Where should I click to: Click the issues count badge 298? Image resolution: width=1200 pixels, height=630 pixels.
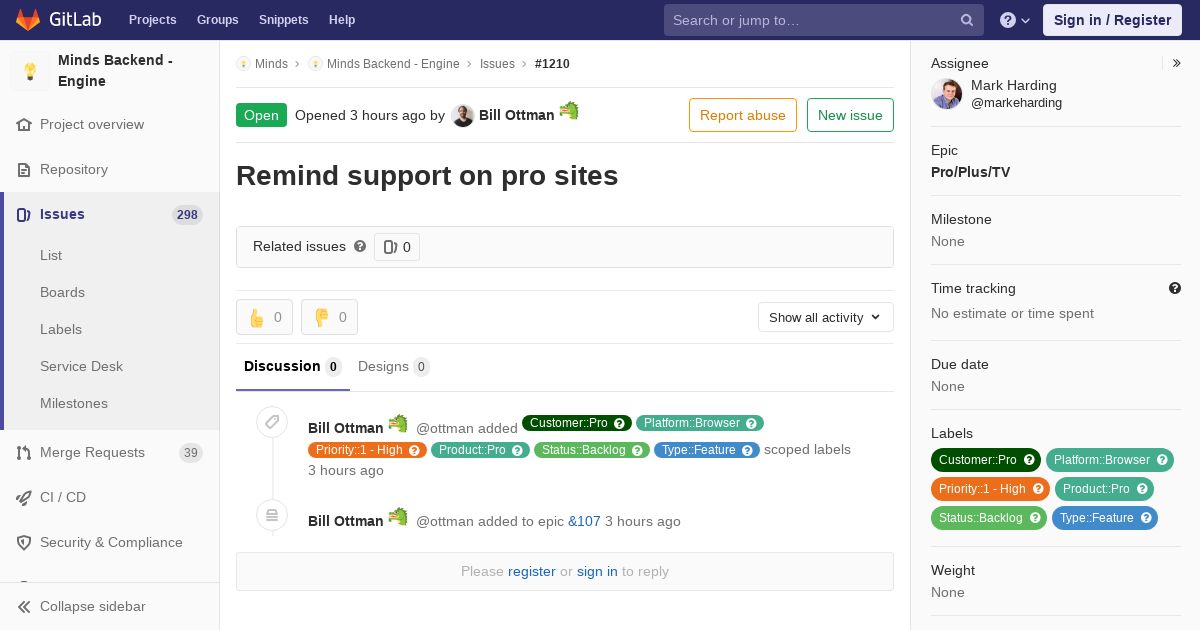(187, 214)
